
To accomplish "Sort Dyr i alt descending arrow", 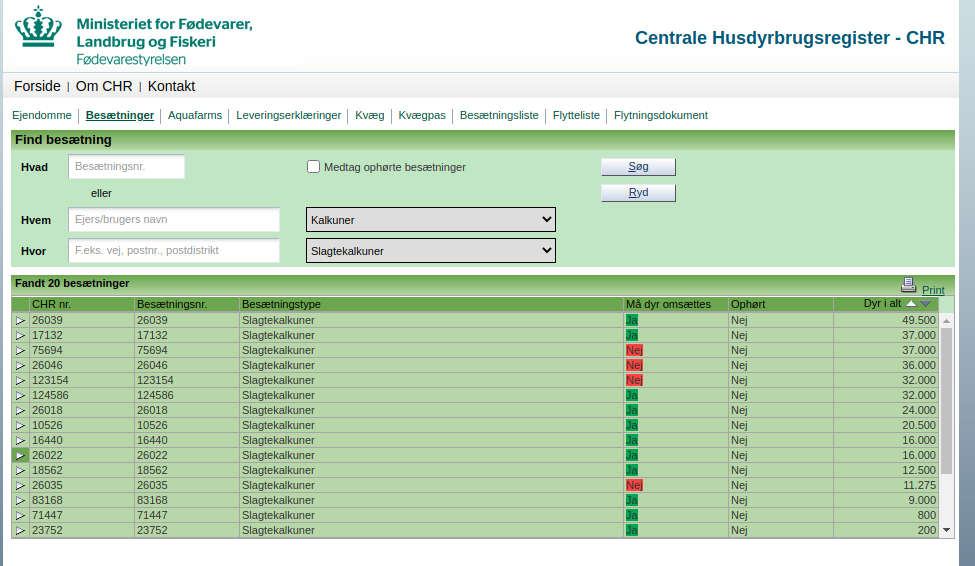I will (926, 304).
